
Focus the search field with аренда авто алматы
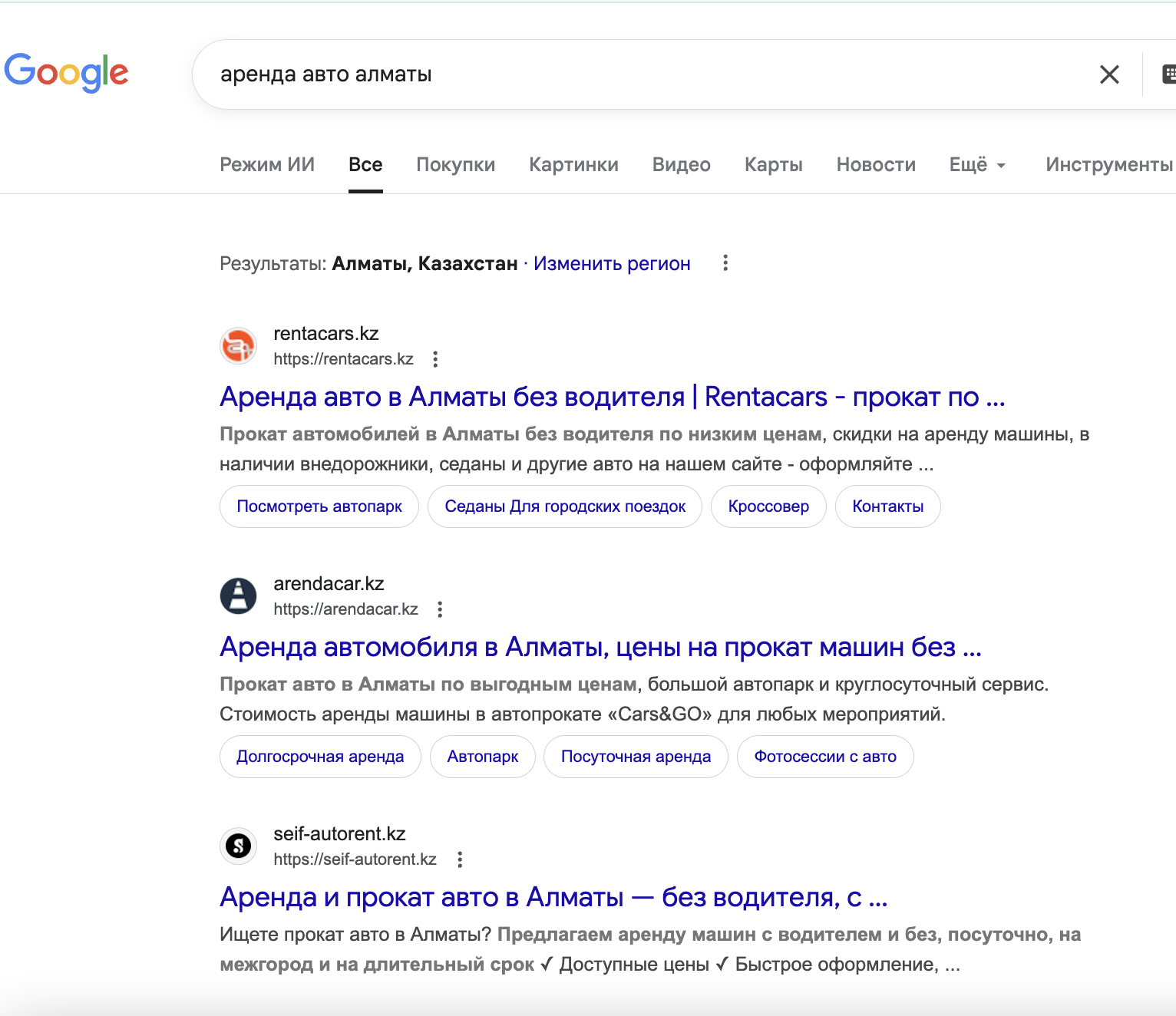645,74
